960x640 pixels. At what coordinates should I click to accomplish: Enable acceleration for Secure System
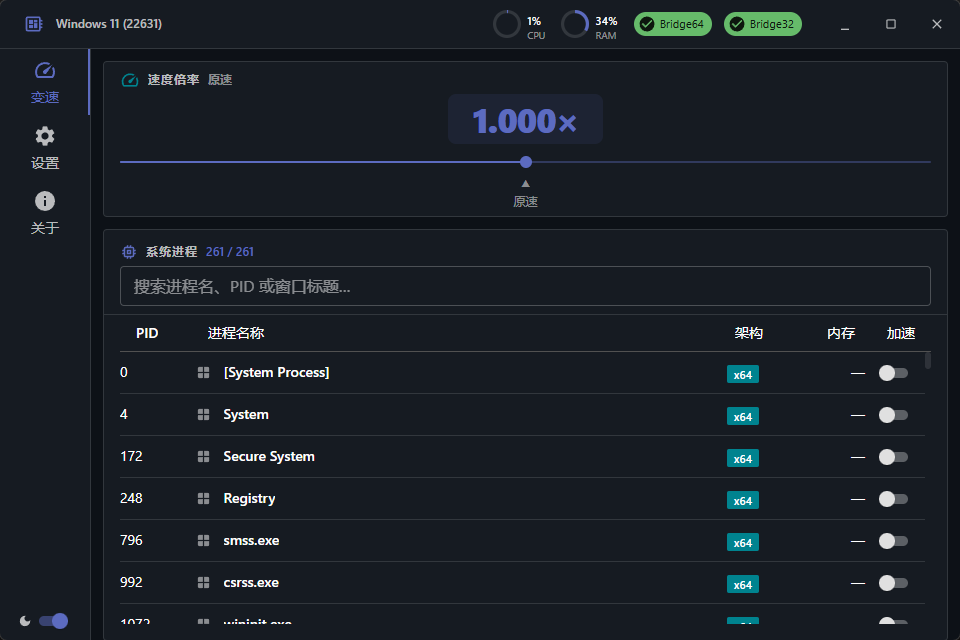coord(893,457)
